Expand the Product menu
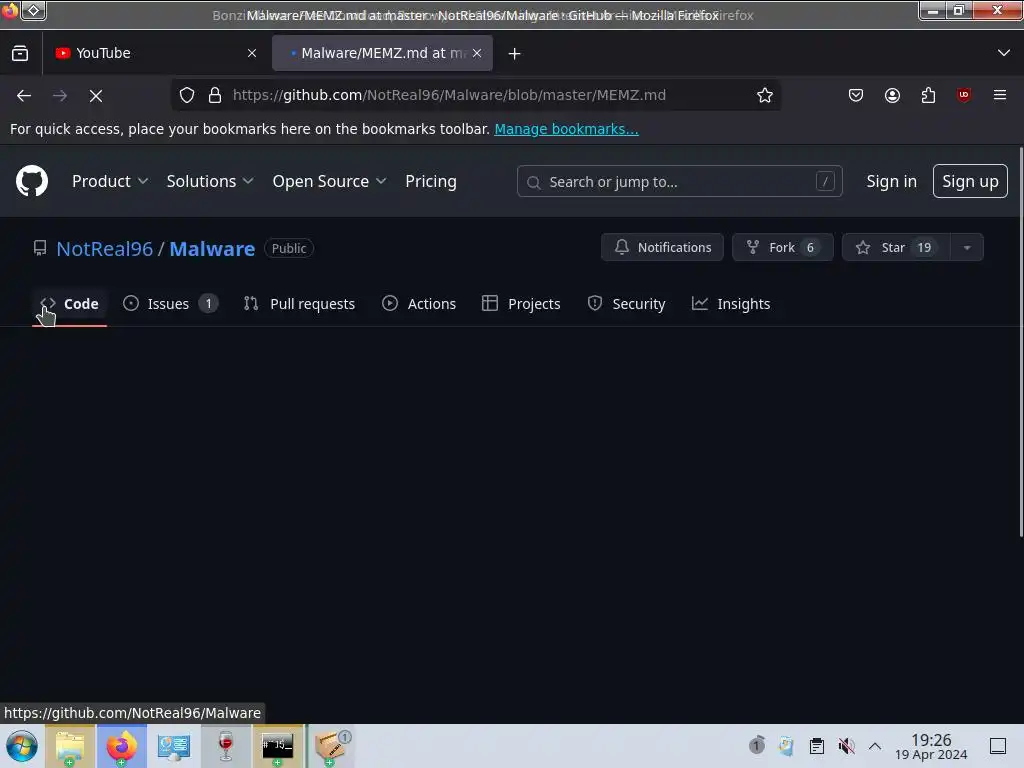 click(110, 182)
